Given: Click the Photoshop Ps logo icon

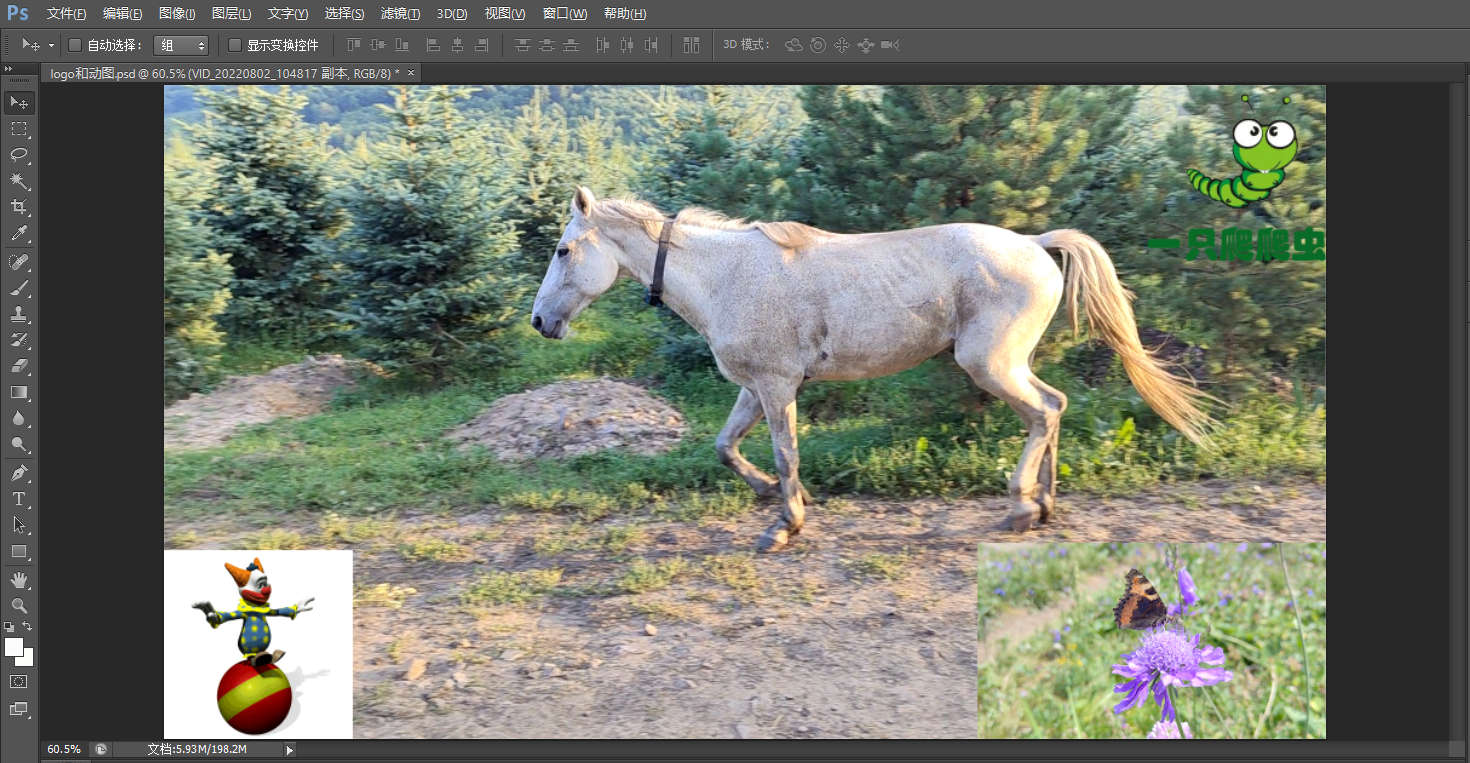Looking at the screenshot, I should point(18,13).
